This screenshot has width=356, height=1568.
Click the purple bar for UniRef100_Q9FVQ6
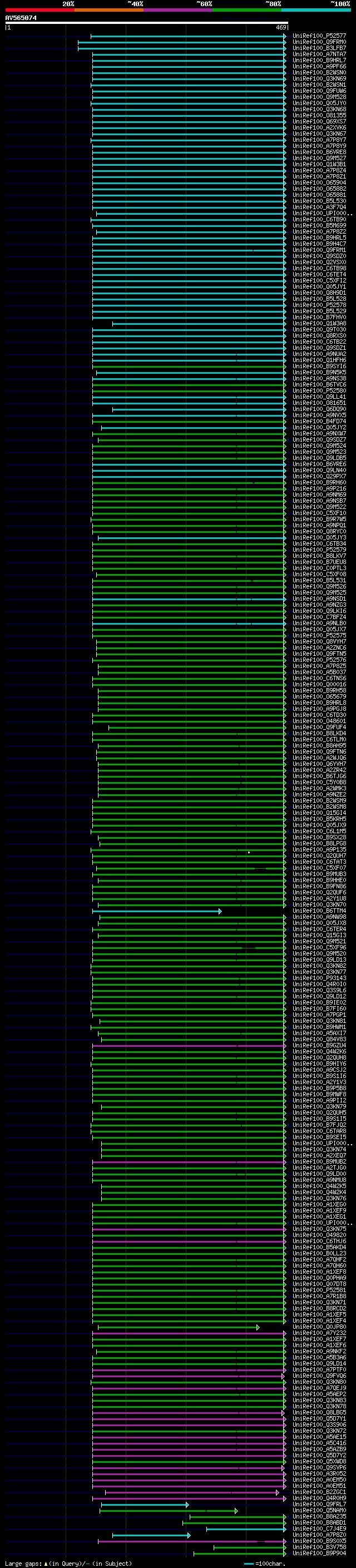click(x=189, y=1376)
